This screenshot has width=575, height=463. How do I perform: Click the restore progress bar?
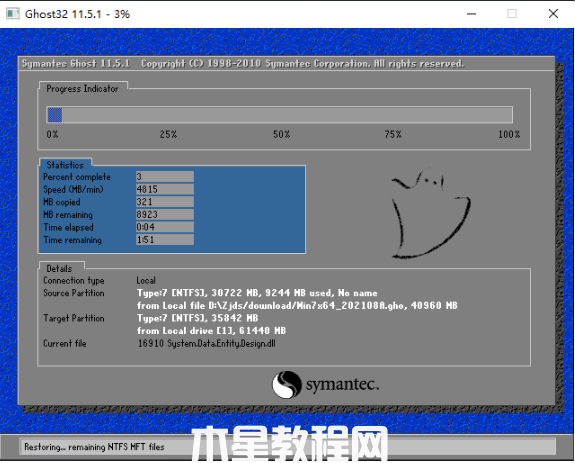[280, 115]
